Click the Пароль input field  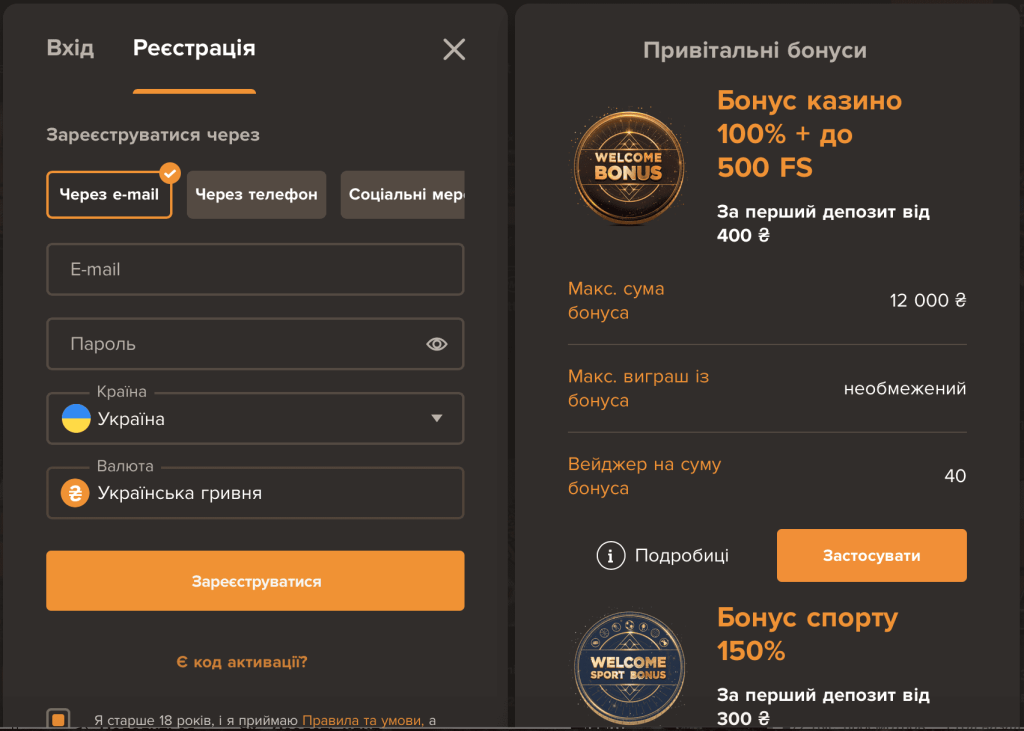[230, 343]
